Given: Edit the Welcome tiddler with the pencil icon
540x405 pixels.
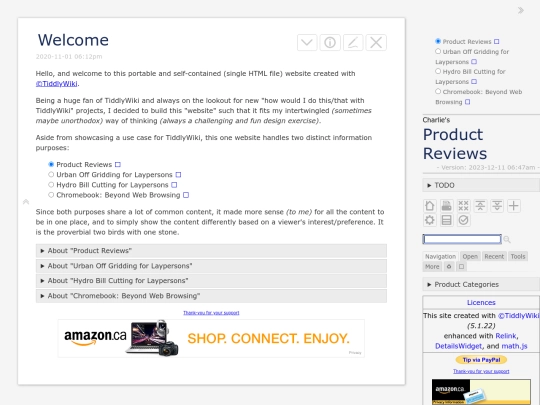Looking at the screenshot, I should (353, 43).
